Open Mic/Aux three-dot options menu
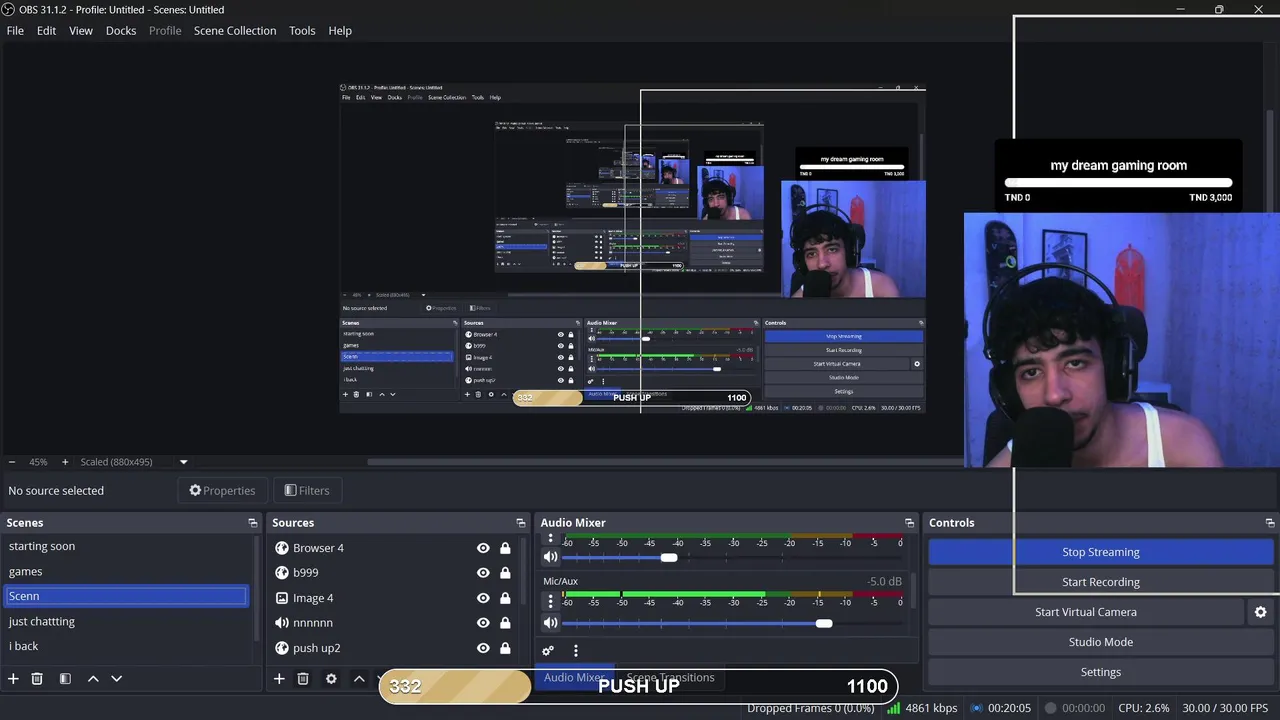Image resolution: width=1280 pixels, height=720 pixels. 550,601
